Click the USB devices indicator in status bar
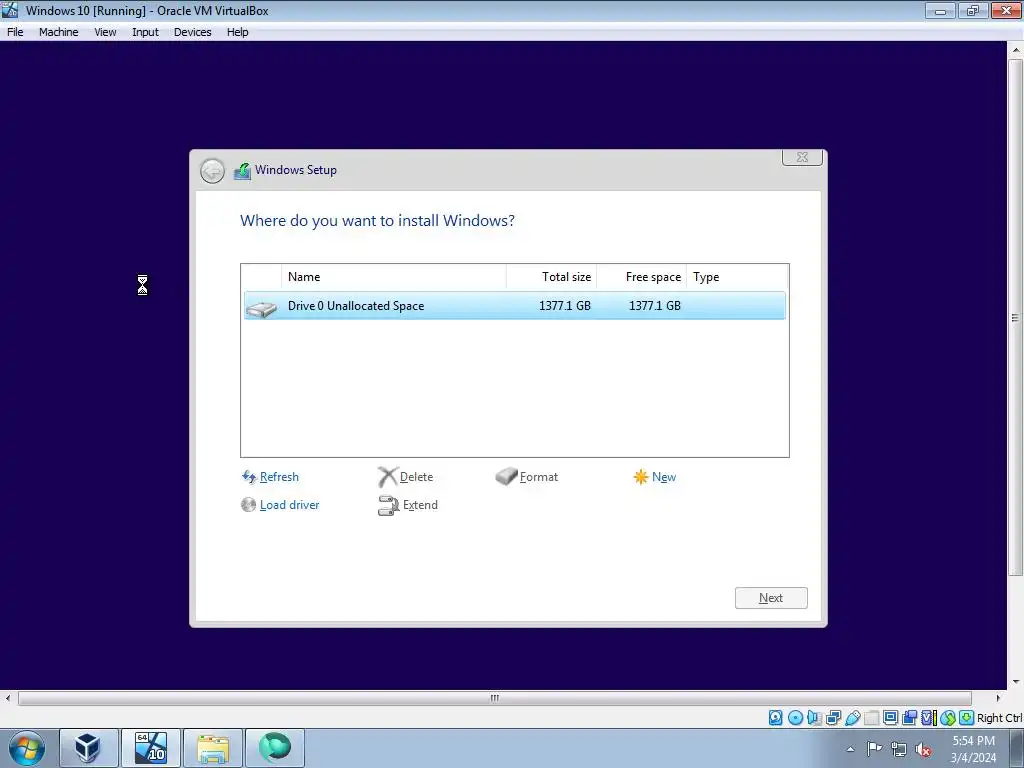The height and width of the screenshot is (768, 1024). [x=852, y=718]
